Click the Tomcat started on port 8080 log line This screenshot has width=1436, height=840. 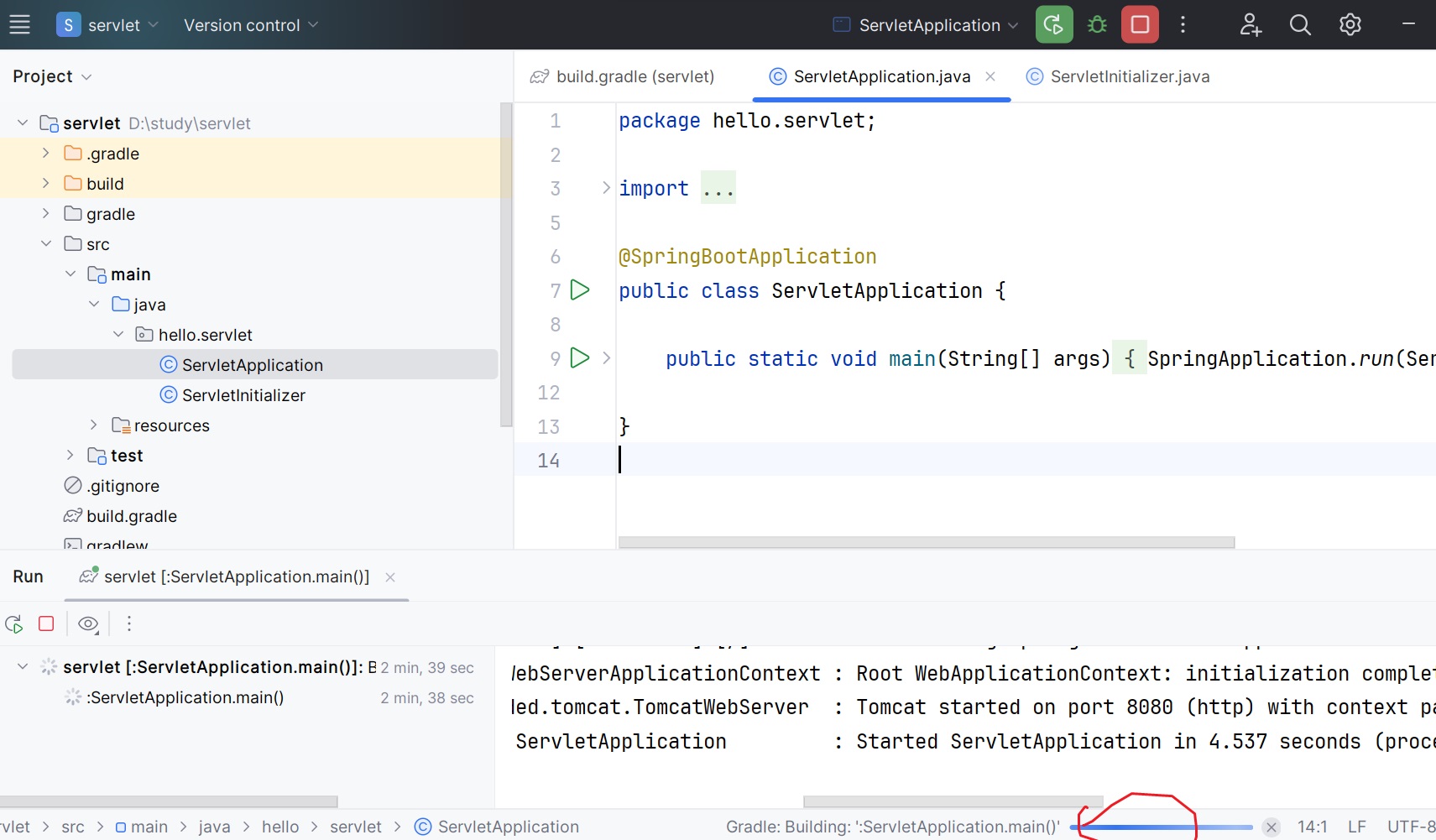[x=974, y=707]
